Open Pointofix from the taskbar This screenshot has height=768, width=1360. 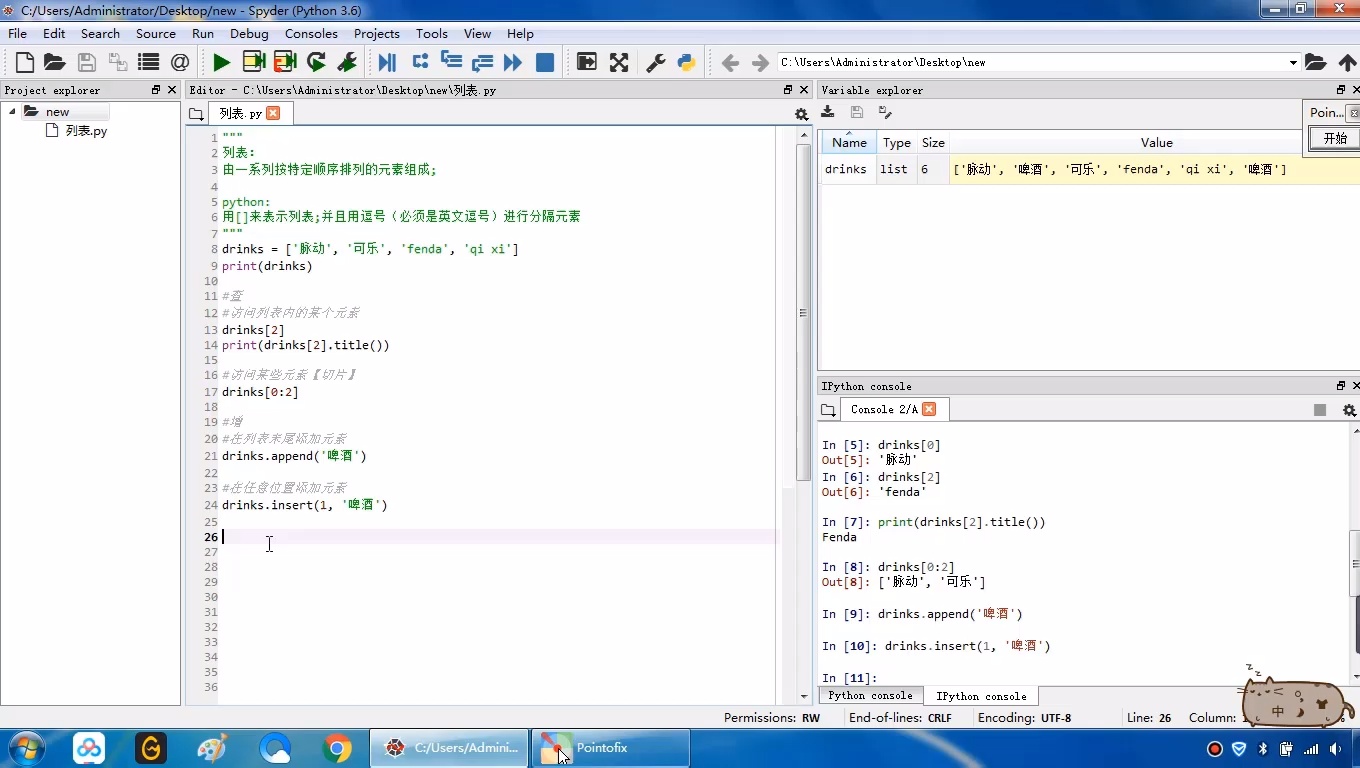(x=610, y=748)
